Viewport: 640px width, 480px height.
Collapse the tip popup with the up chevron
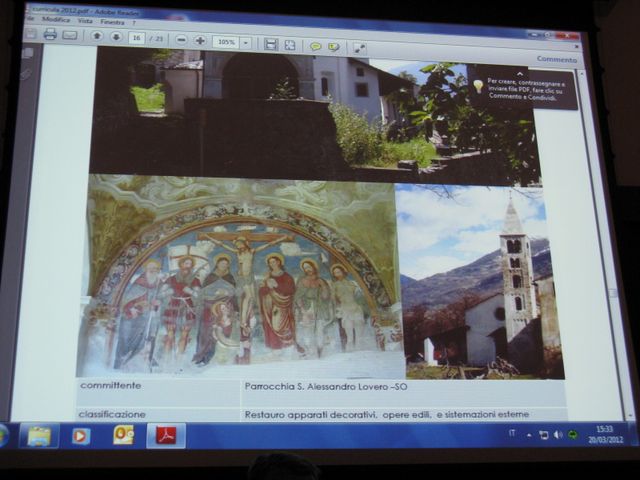click(x=520, y=74)
